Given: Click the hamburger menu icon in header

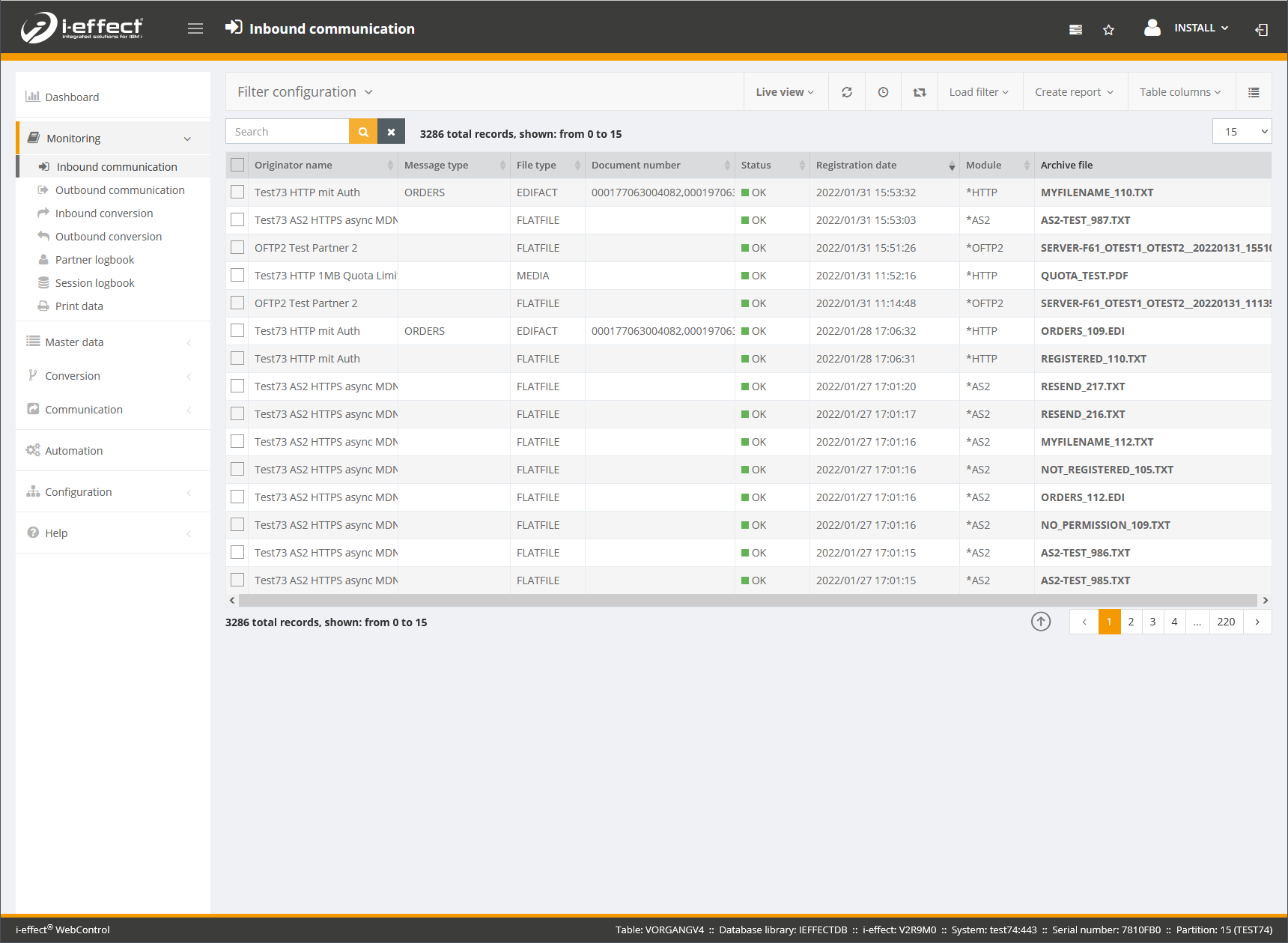Looking at the screenshot, I should point(195,28).
